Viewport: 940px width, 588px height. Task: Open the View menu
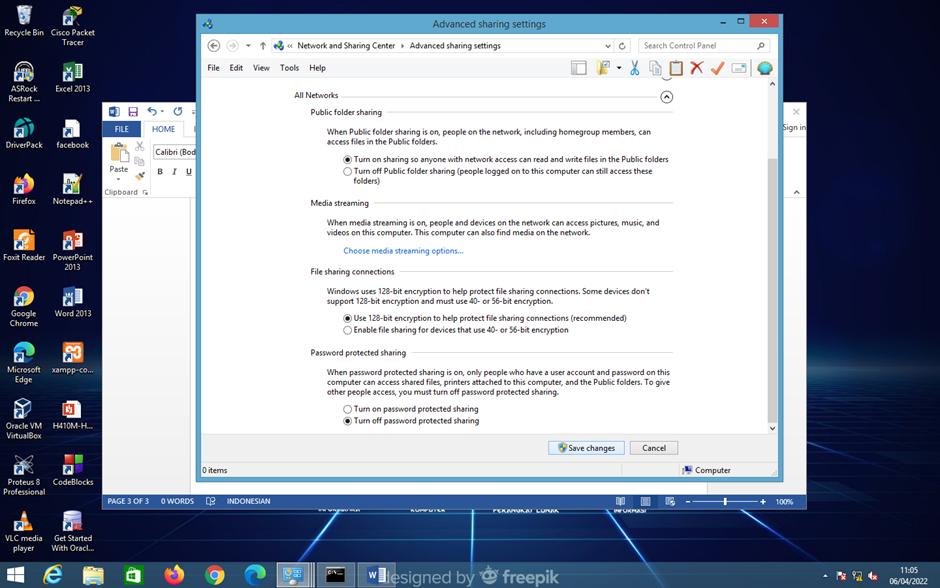point(261,68)
